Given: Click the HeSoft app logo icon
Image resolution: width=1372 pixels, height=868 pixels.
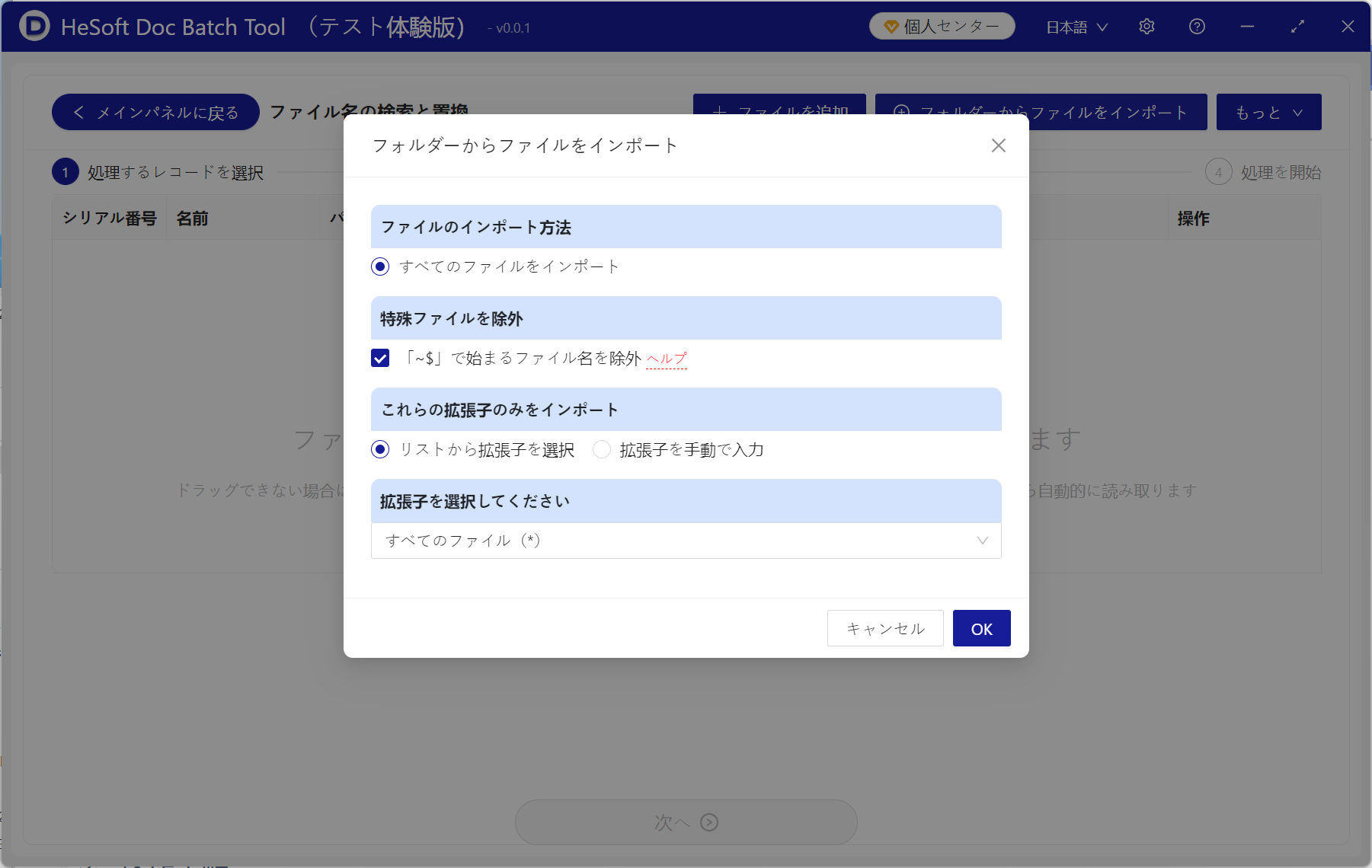Looking at the screenshot, I should pos(34,26).
